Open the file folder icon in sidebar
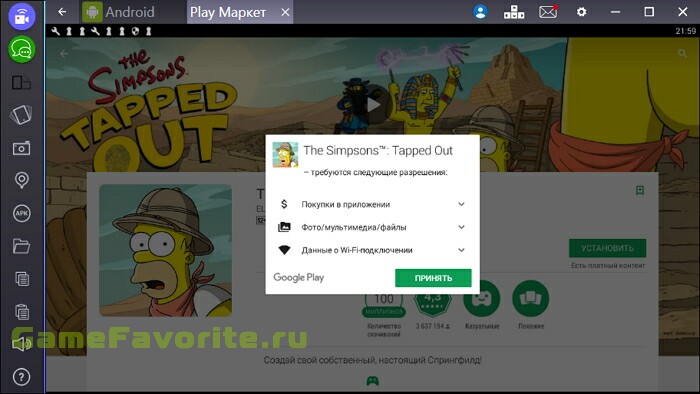The width and height of the screenshot is (700, 394). (x=21, y=246)
